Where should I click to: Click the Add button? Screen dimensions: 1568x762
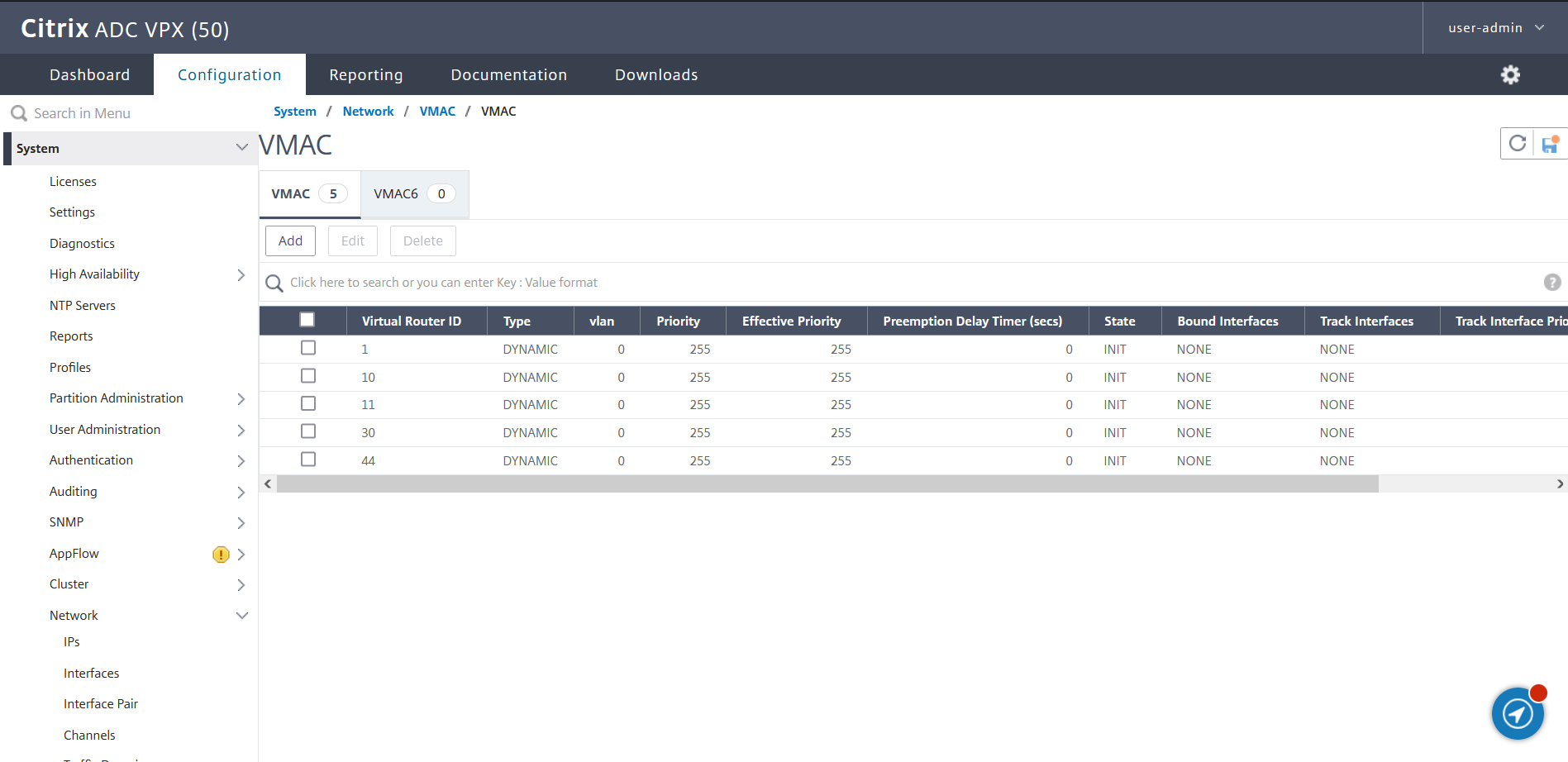click(290, 241)
